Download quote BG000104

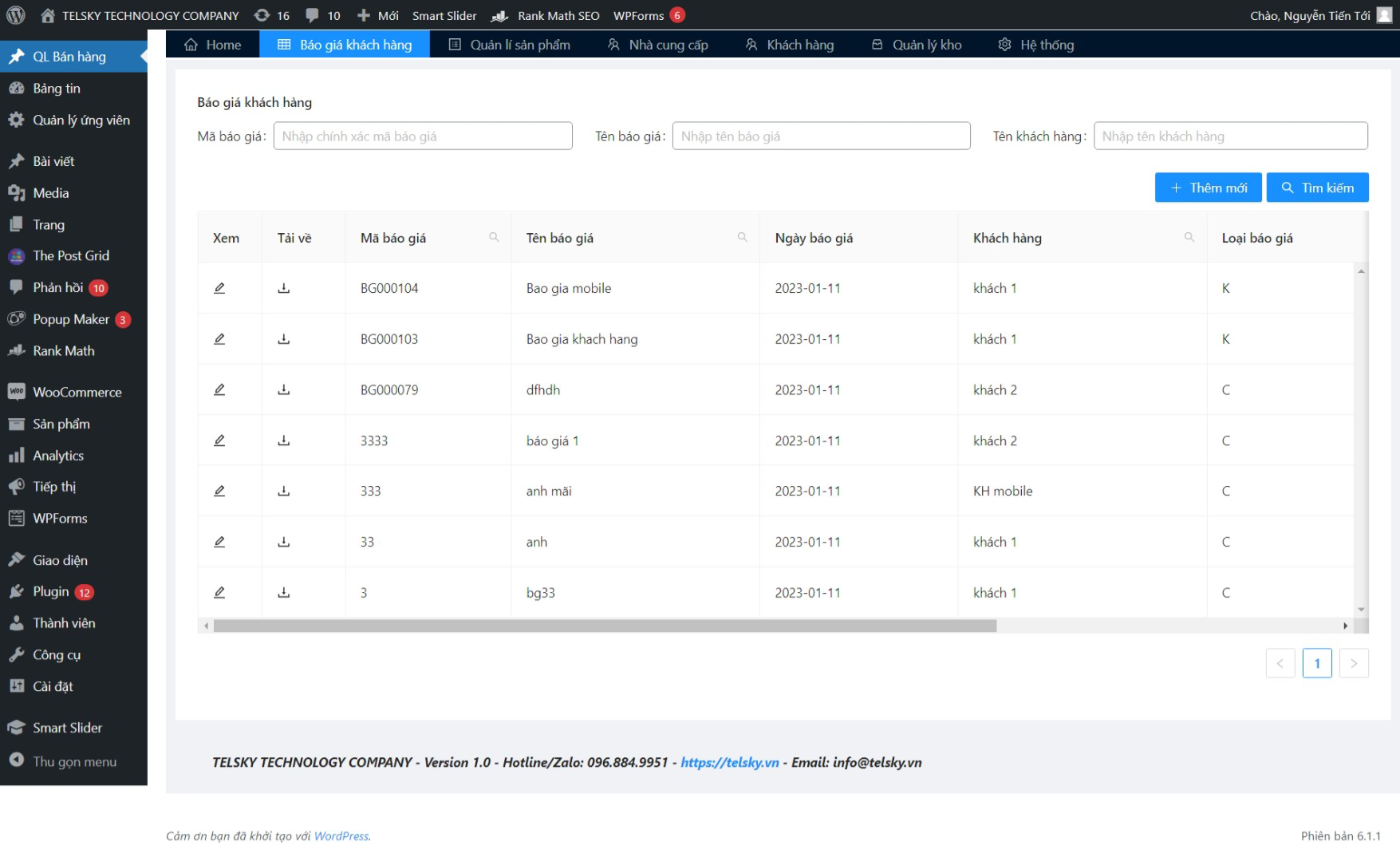click(284, 288)
